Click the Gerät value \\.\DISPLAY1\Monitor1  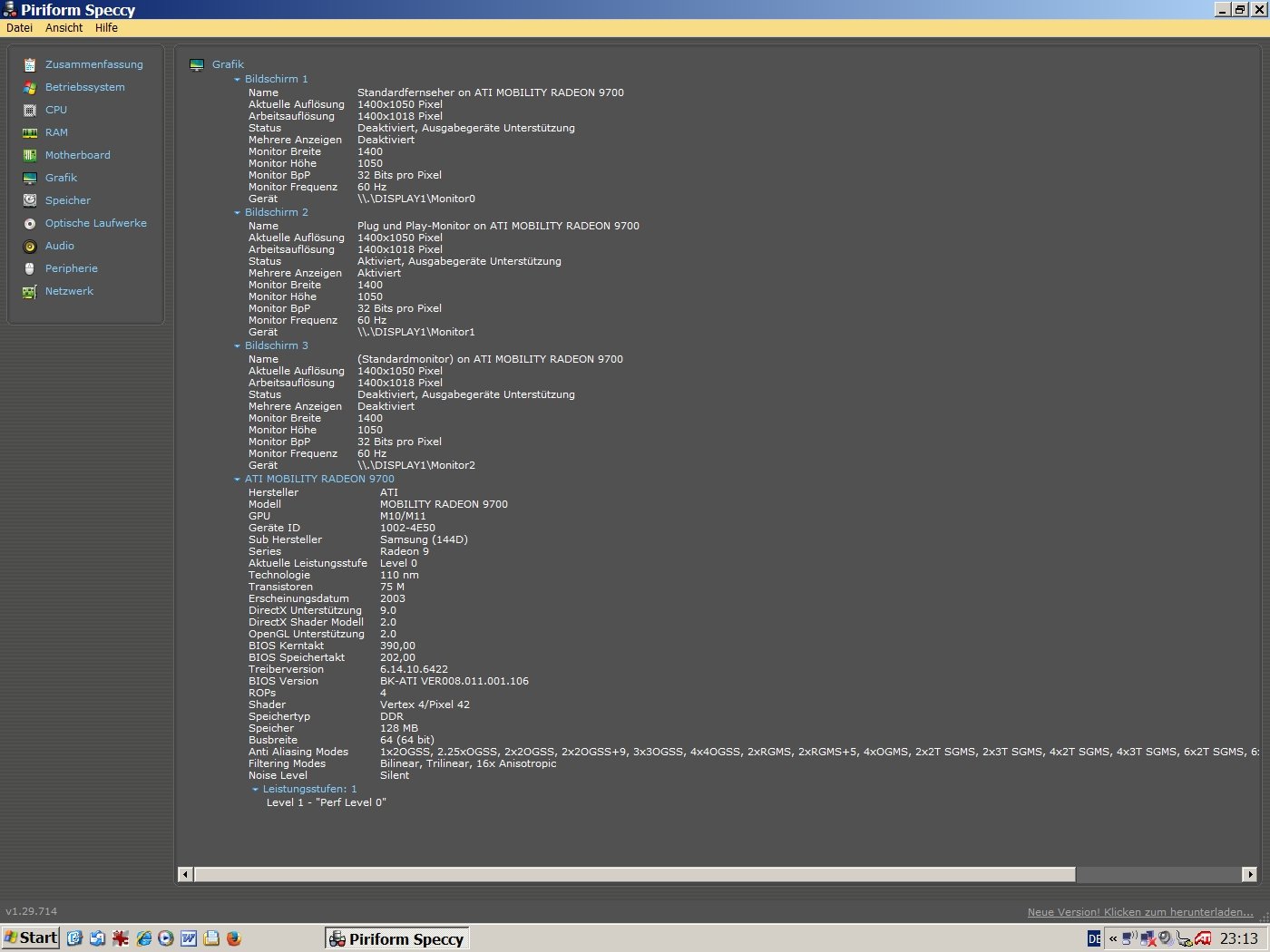coord(416,333)
